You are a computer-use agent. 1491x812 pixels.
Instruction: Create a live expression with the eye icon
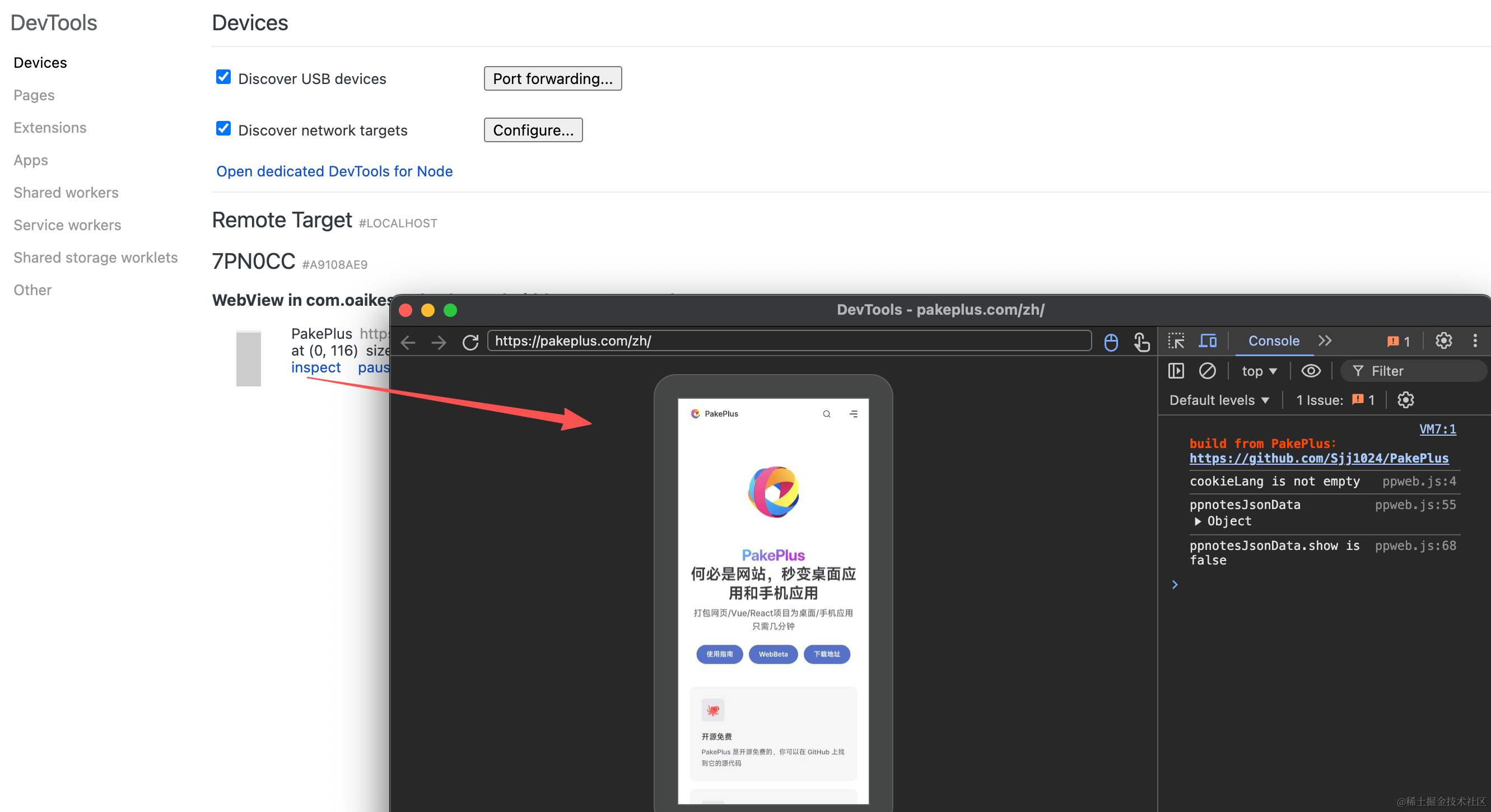(x=1311, y=371)
